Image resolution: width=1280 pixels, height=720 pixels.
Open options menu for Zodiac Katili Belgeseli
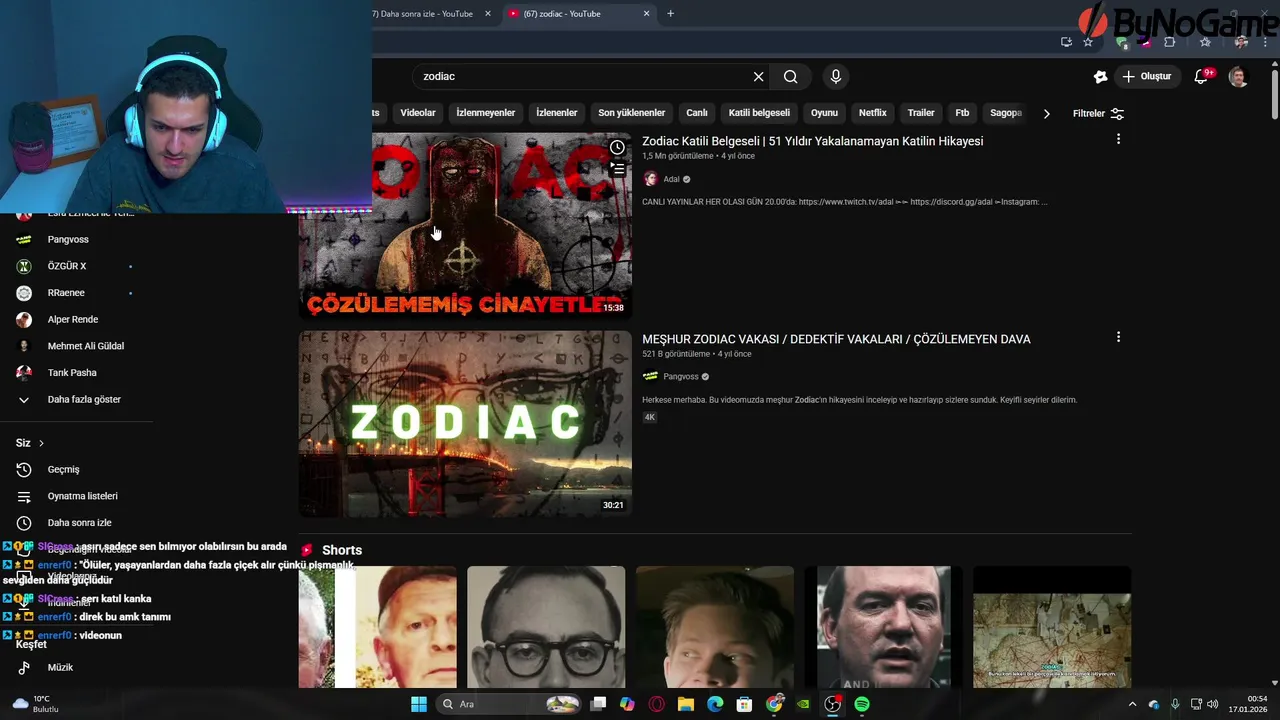[1118, 139]
